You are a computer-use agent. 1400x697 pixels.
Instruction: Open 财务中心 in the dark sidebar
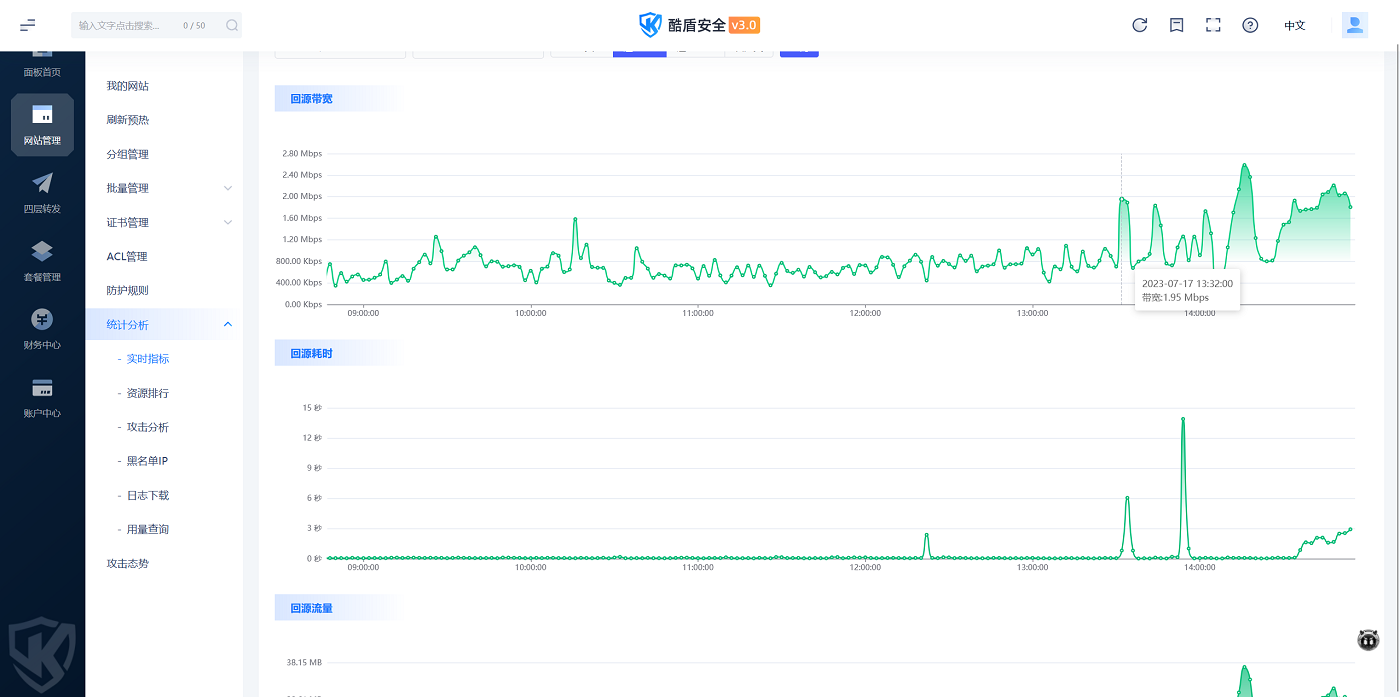(x=42, y=329)
